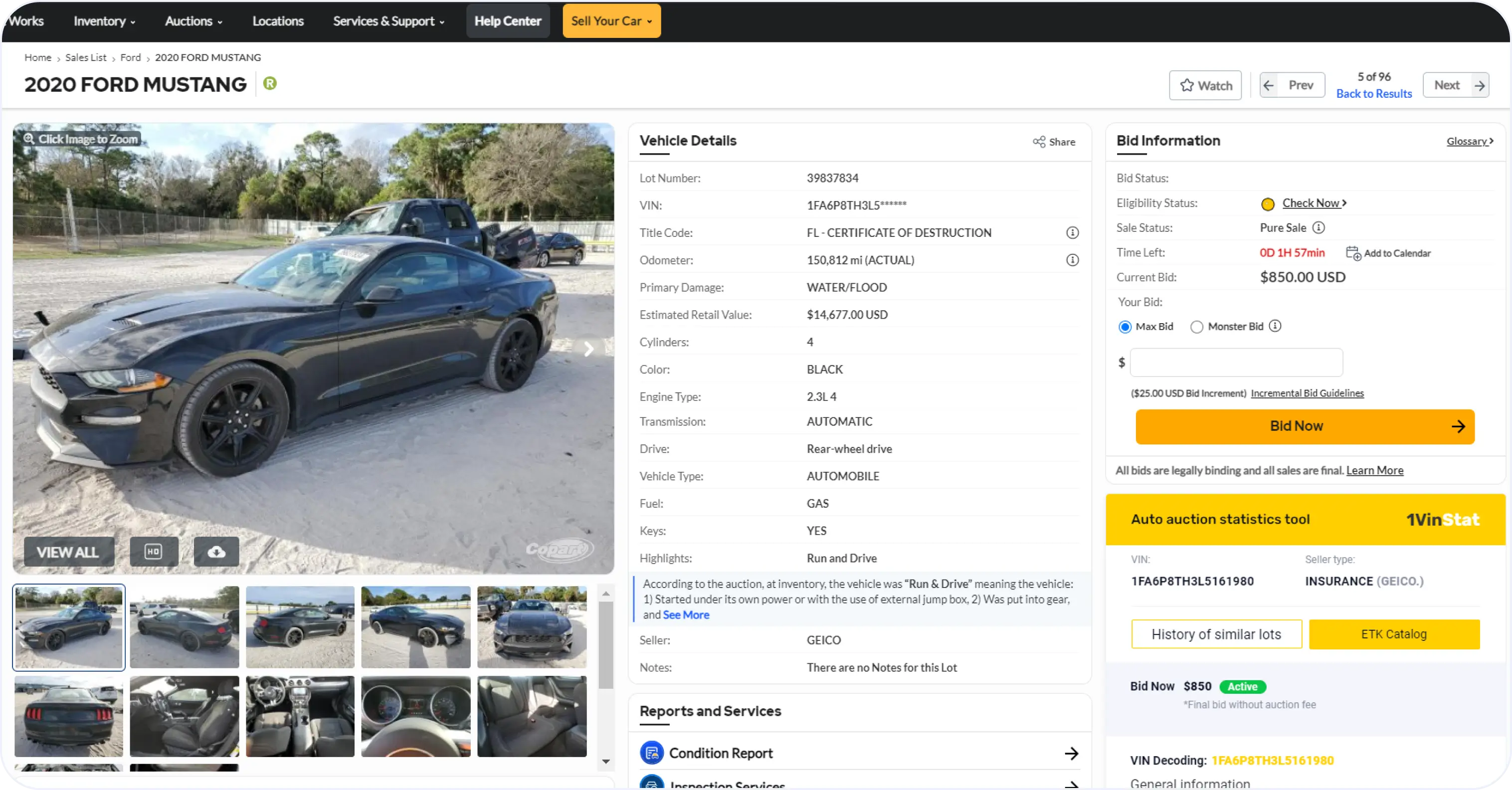Select the Max Bid radio button
This screenshot has width=1512, height=790.
(1125, 326)
